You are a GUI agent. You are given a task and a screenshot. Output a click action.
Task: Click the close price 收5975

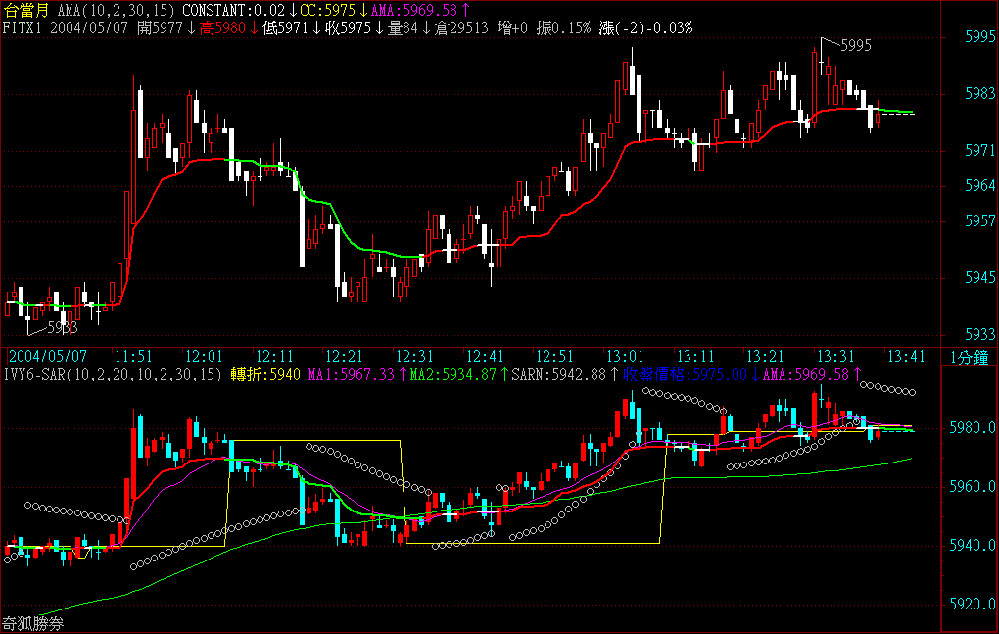pyautogui.click(x=348, y=27)
